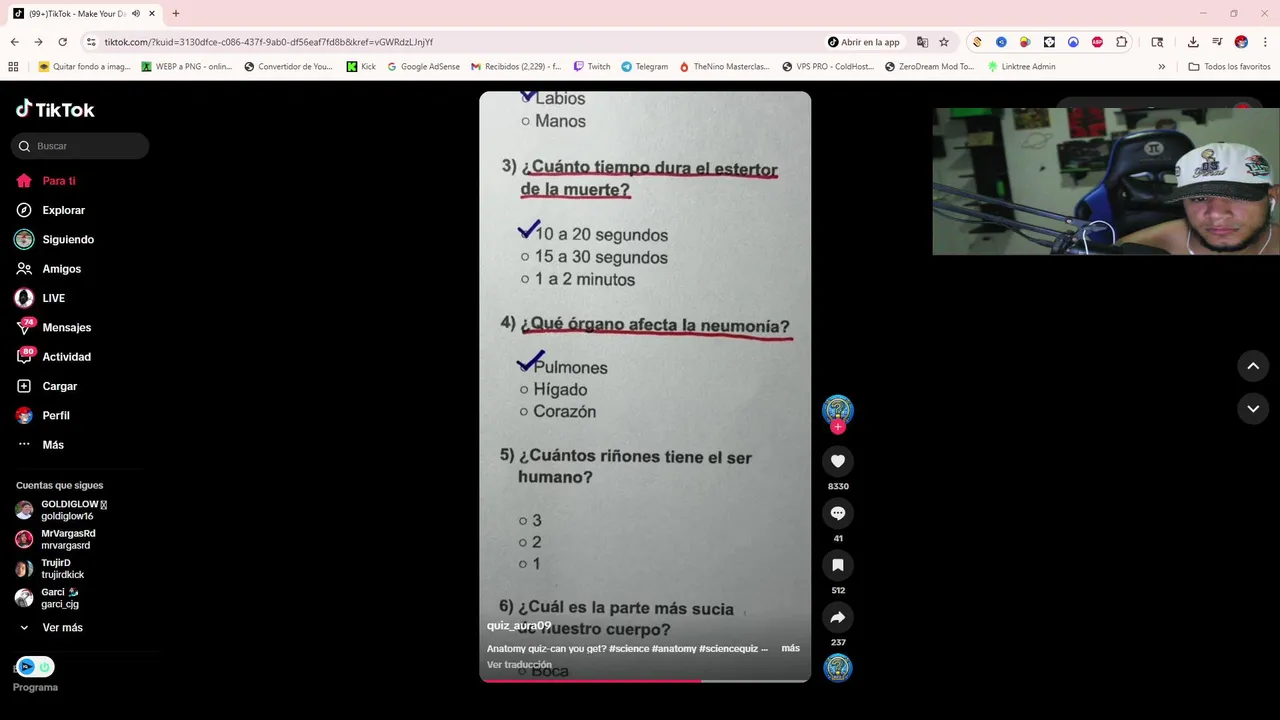Mute the TikTok tab audio

[x=135, y=14]
